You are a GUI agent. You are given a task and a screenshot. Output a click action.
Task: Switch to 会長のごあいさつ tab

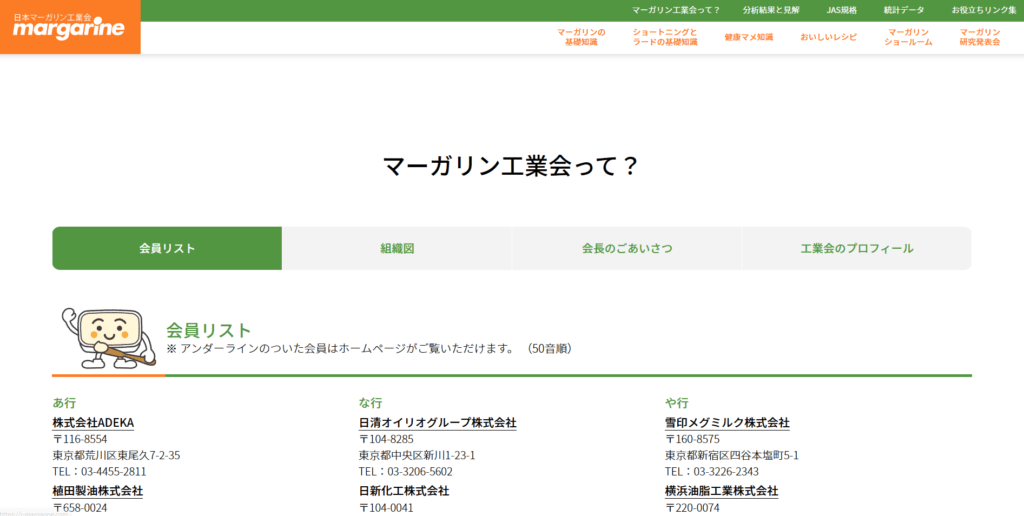pos(626,248)
